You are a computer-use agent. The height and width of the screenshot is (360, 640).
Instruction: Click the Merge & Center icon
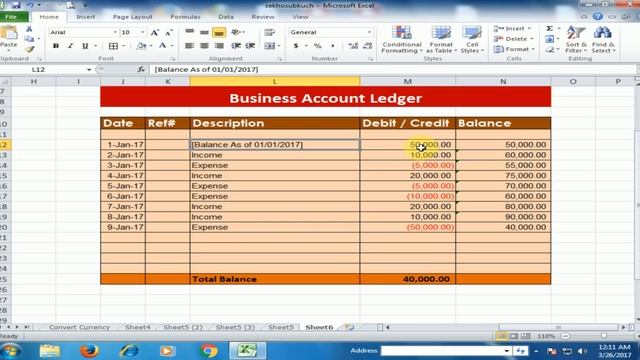pos(269,46)
